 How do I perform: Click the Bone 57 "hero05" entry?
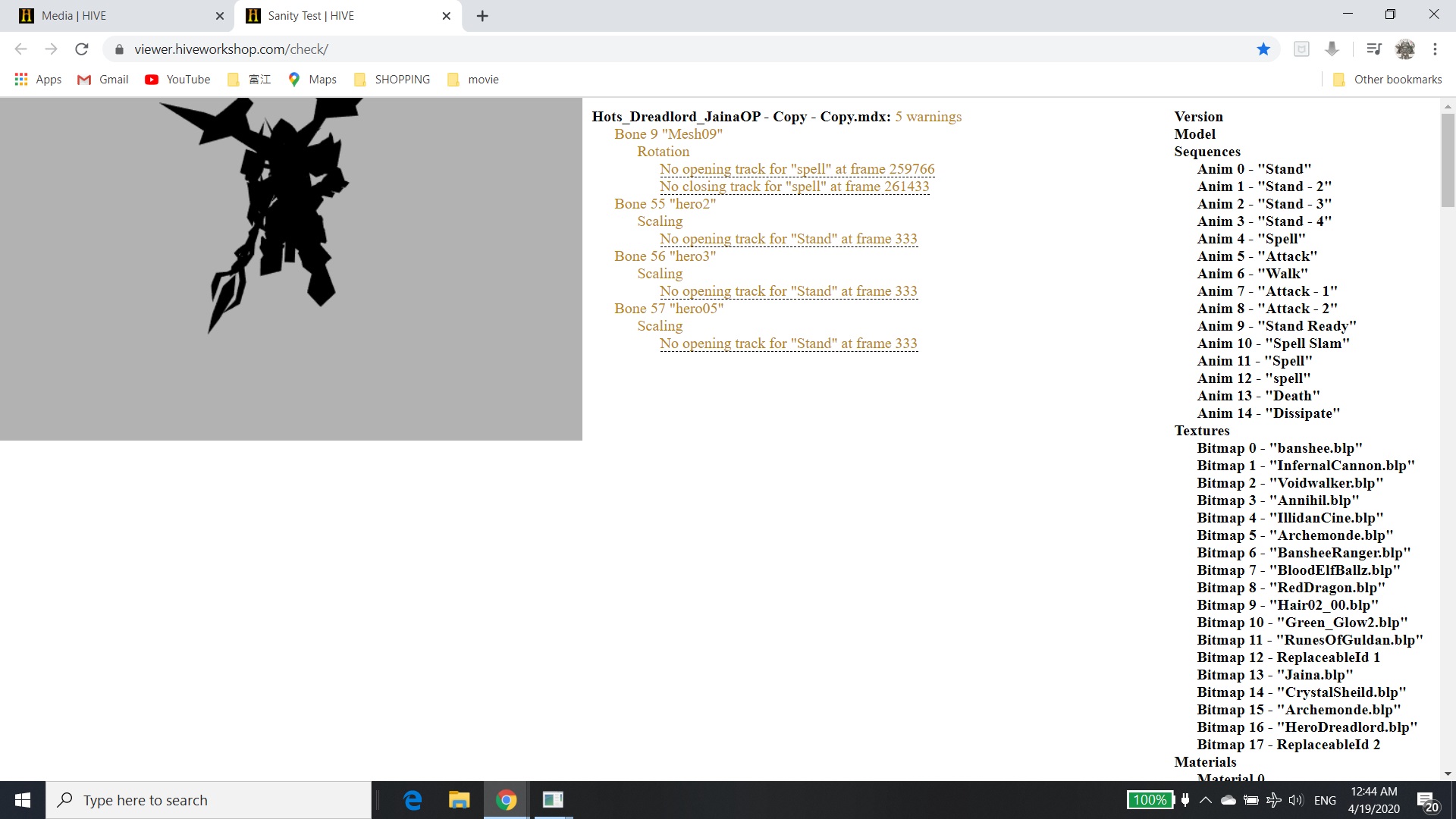tap(669, 309)
